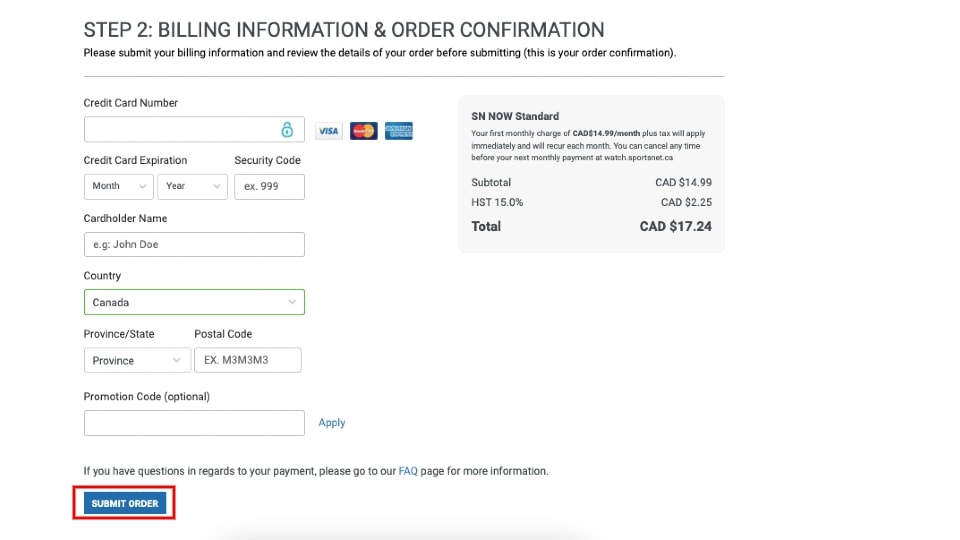The width and height of the screenshot is (960, 540).
Task: Click the total amount CAD $17.24
Action: click(x=676, y=227)
